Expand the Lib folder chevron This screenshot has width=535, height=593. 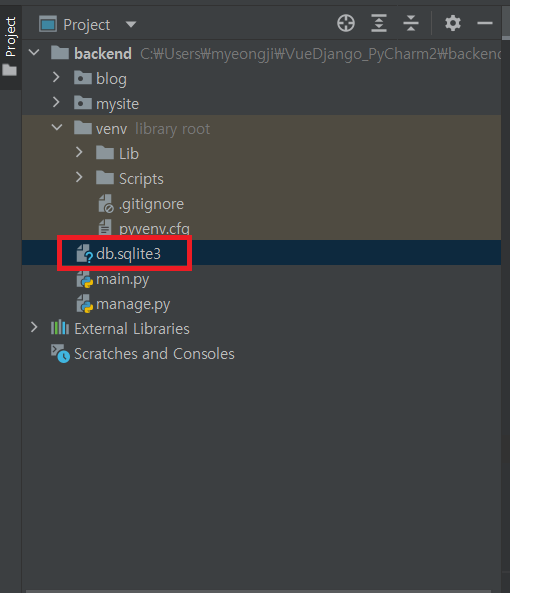[79, 152]
